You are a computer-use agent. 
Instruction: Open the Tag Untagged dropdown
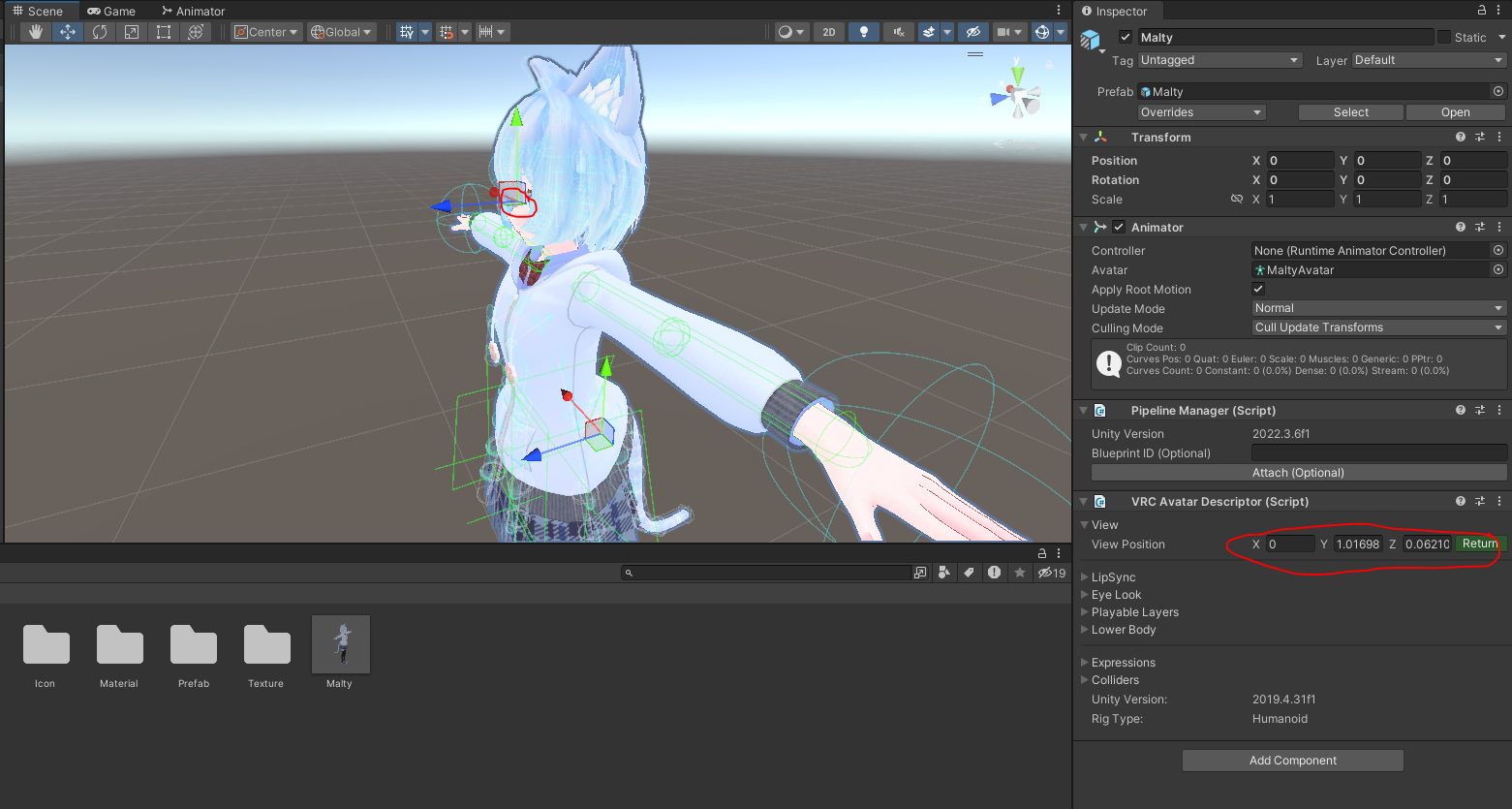[x=1219, y=60]
